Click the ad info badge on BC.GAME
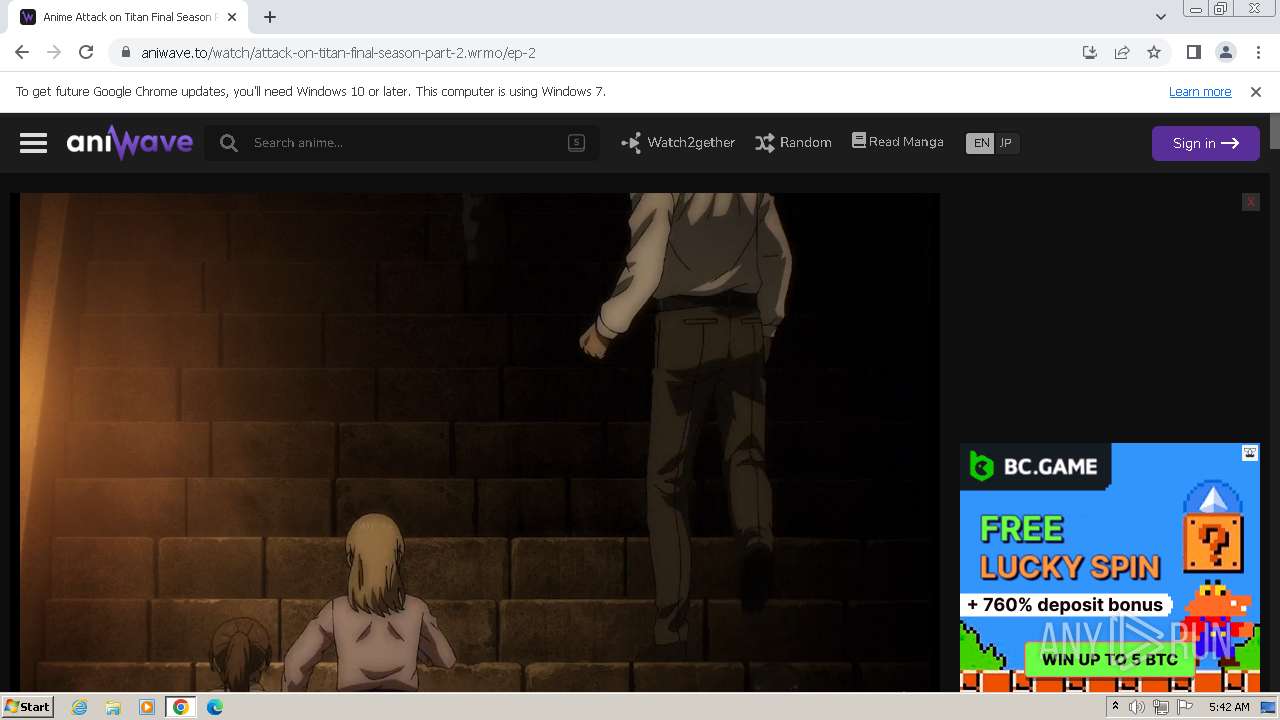Screen dimensions: 1280x720 [1250, 453]
